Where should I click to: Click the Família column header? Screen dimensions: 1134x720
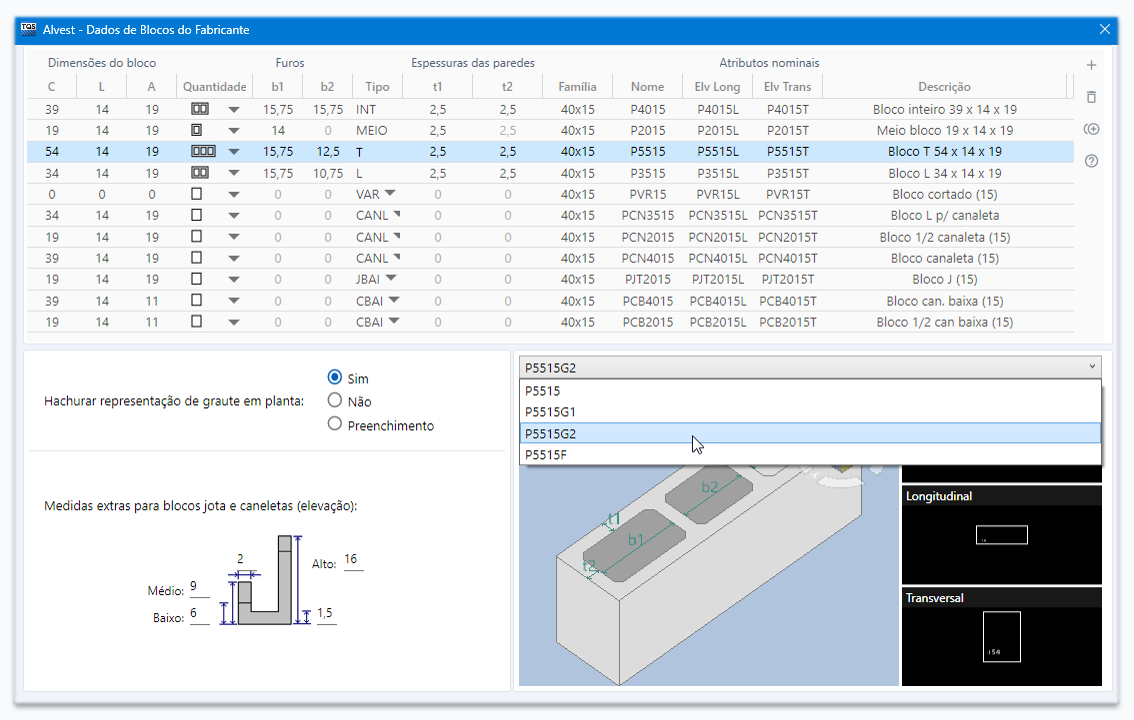tap(578, 87)
